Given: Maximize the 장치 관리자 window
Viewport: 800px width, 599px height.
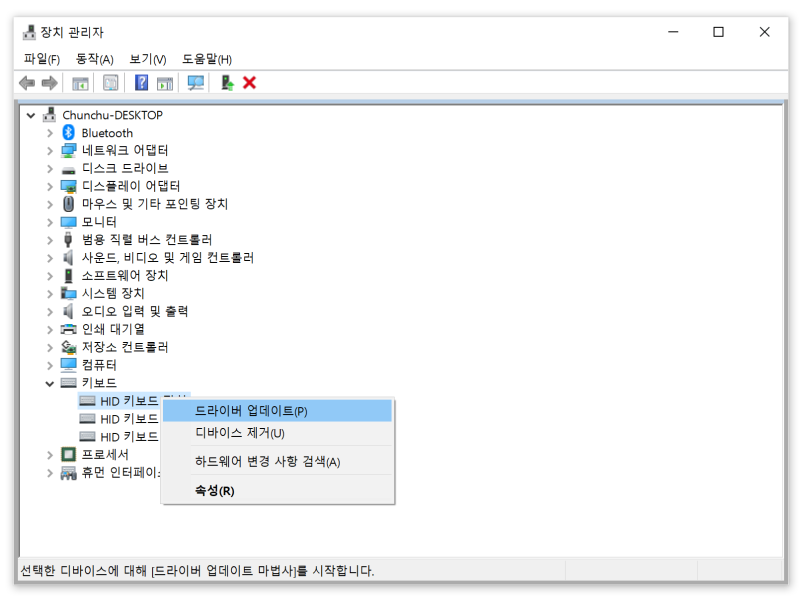Looking at the screenshot, I should point(718,32).
